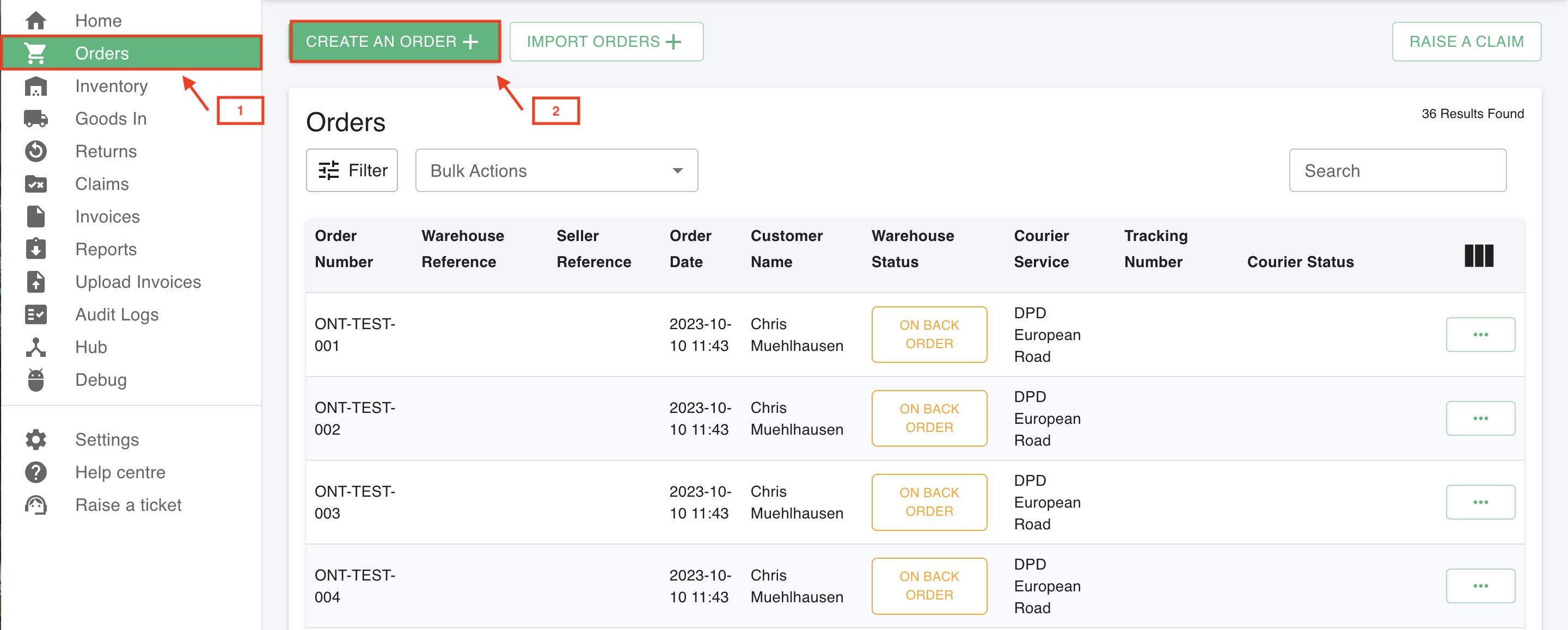This screenshot has width=1568, height=630.
Task: Click On Back Order status of ONT-TEST-002
Action: coord(929,418)
